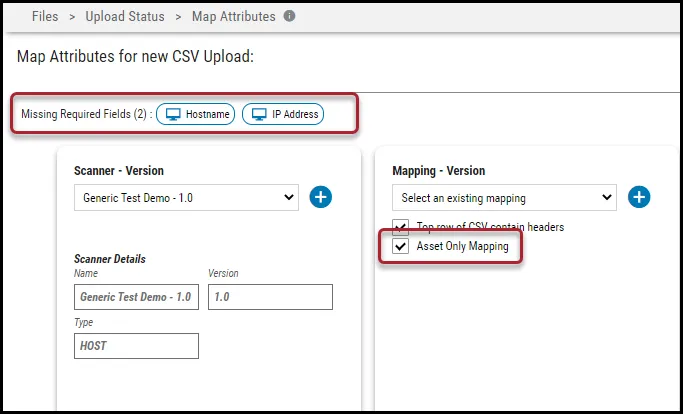Click the Missing Required Fields (2) label

pos(87,114)
